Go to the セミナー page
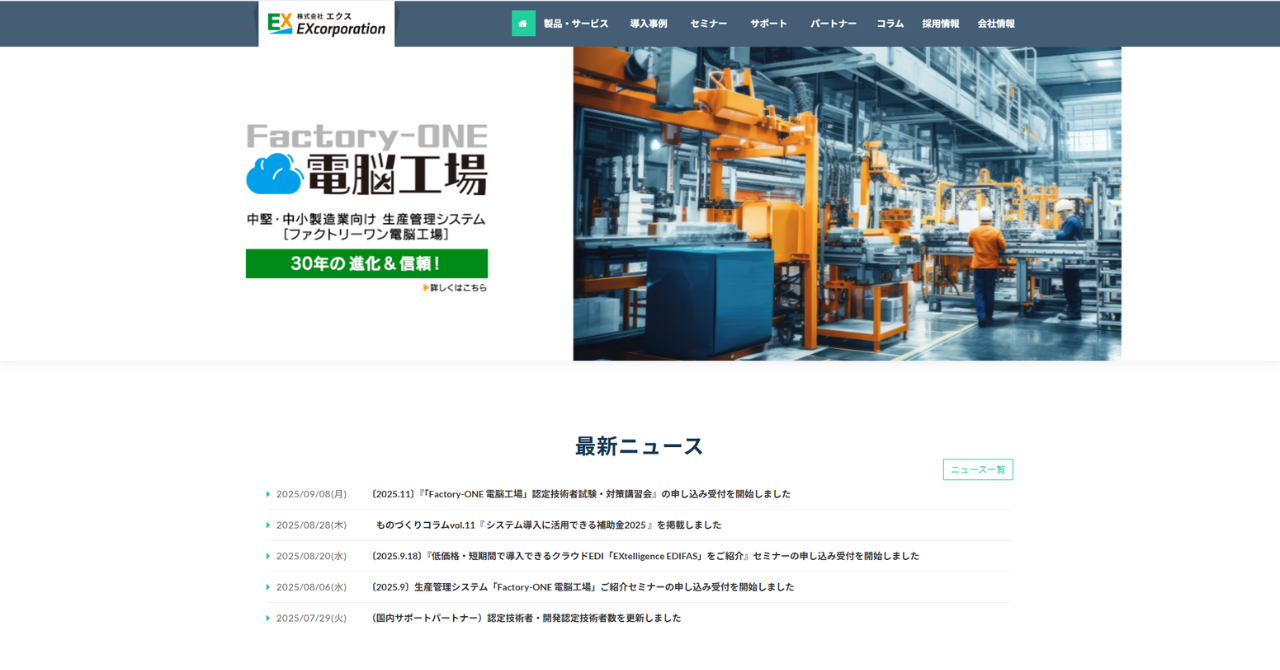 (708, 23)
